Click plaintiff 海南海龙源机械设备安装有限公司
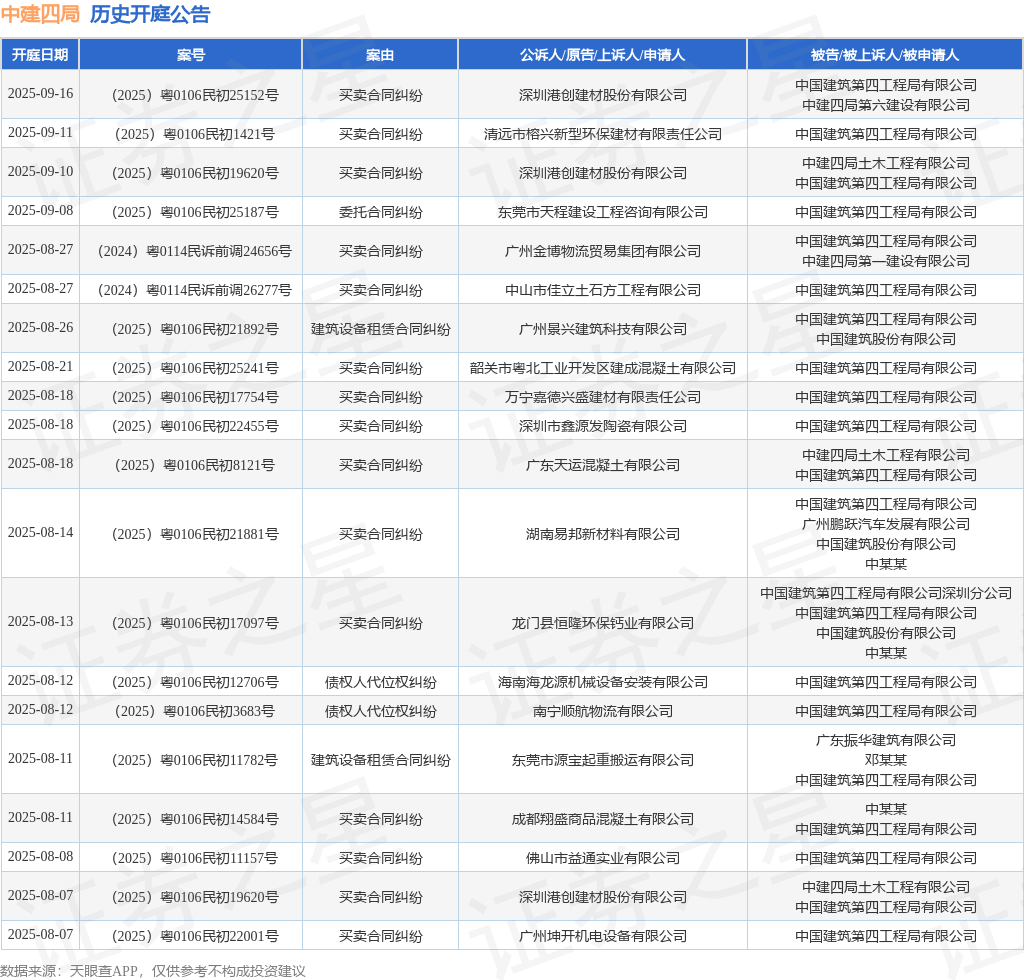The height and width of the screenshot is (980, 1024). click(x=602, y=682)
